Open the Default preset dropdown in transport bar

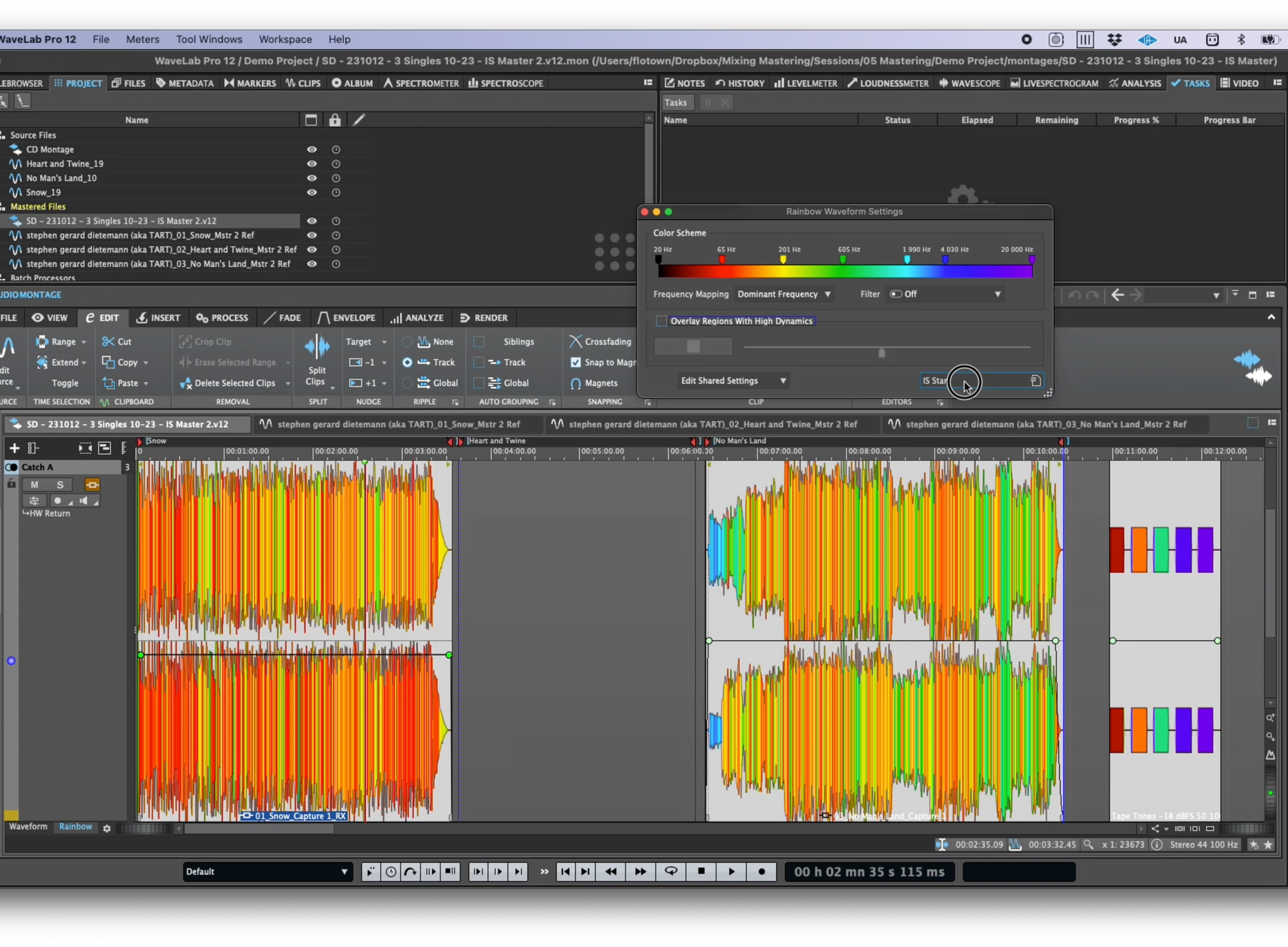[267, 872]
